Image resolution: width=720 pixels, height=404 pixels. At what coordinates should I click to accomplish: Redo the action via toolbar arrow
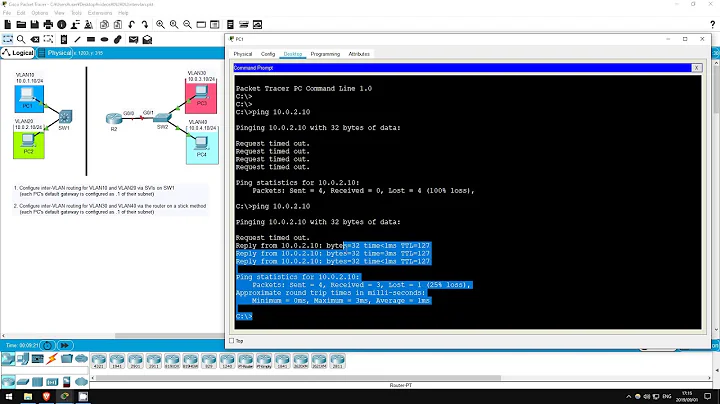click(145, 25)
